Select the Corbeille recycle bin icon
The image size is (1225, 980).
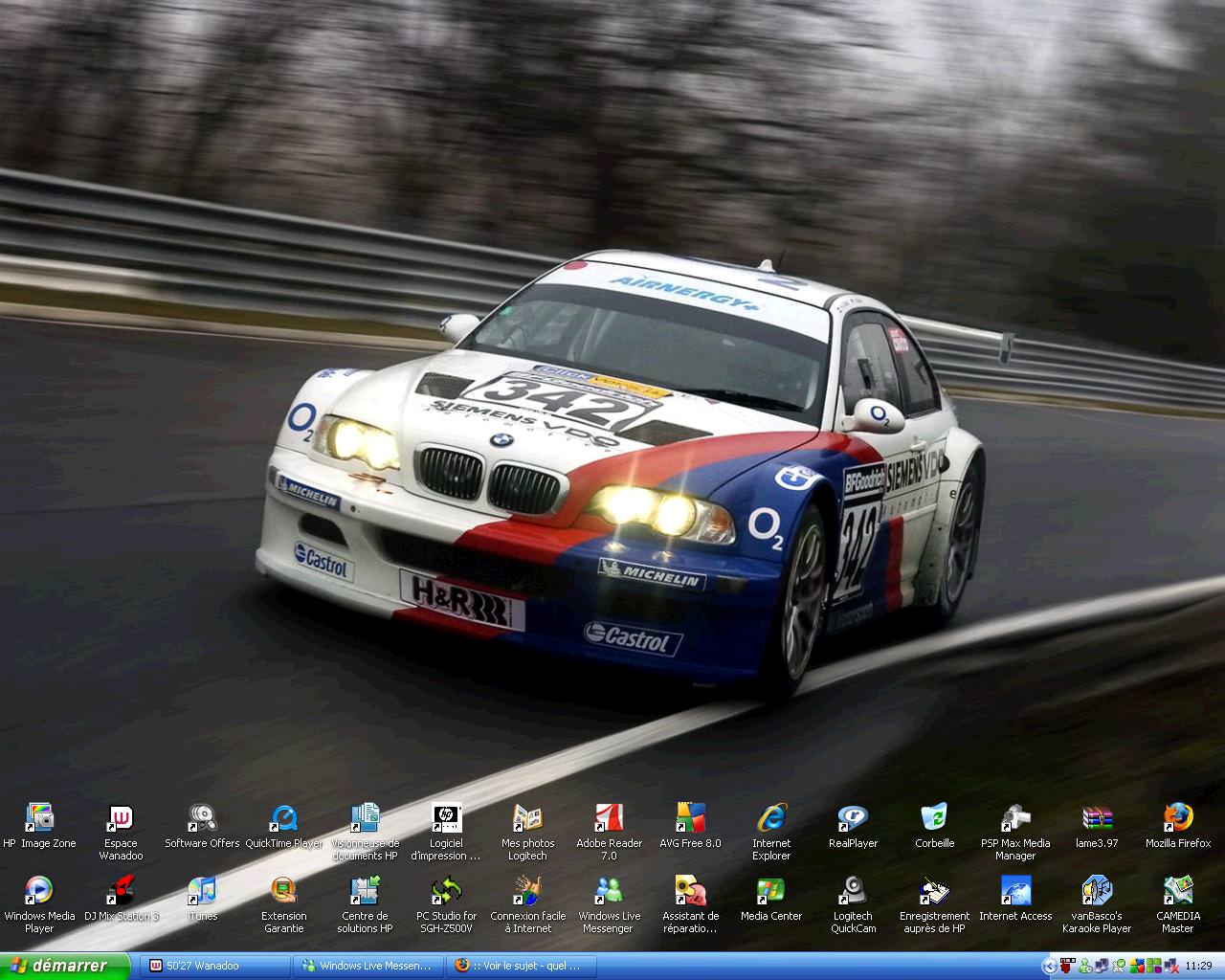click(934, 826)
